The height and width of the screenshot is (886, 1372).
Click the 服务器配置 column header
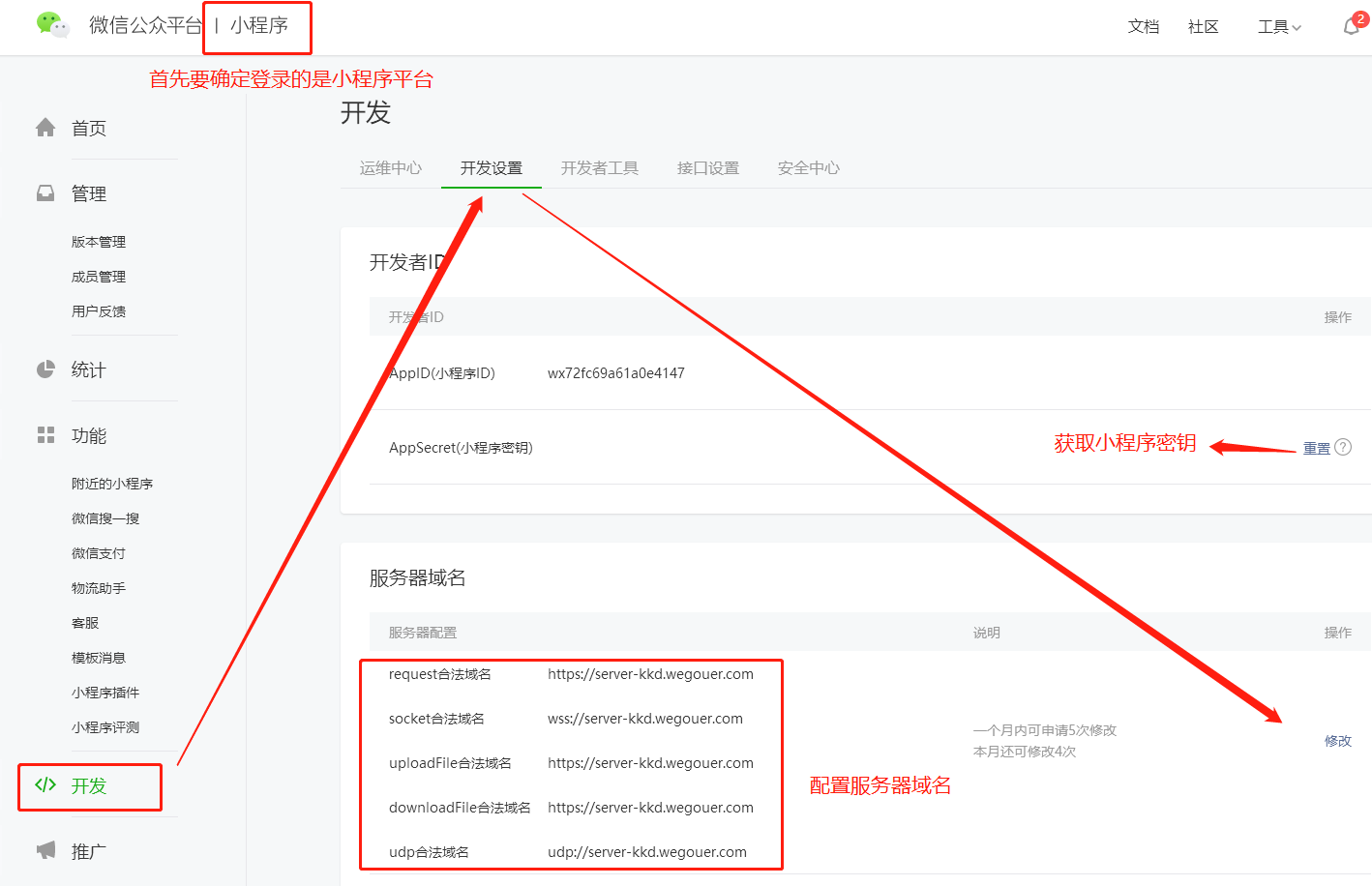423,633
